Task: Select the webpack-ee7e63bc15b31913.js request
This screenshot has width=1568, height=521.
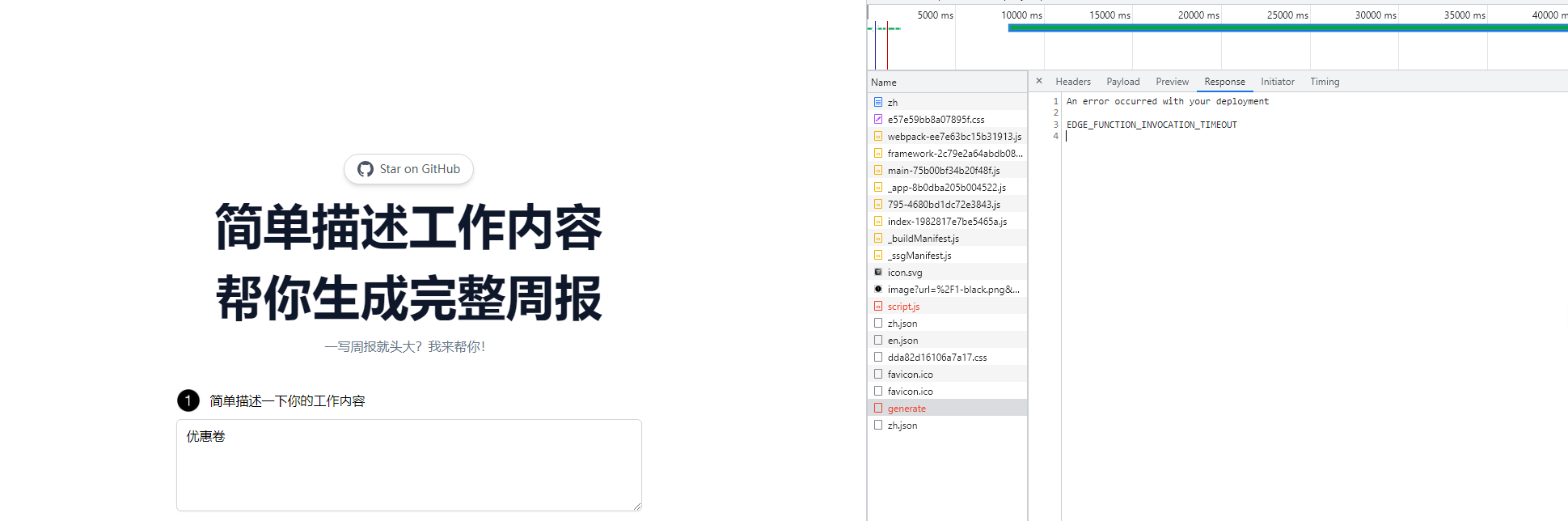Action: pos(947,137)
